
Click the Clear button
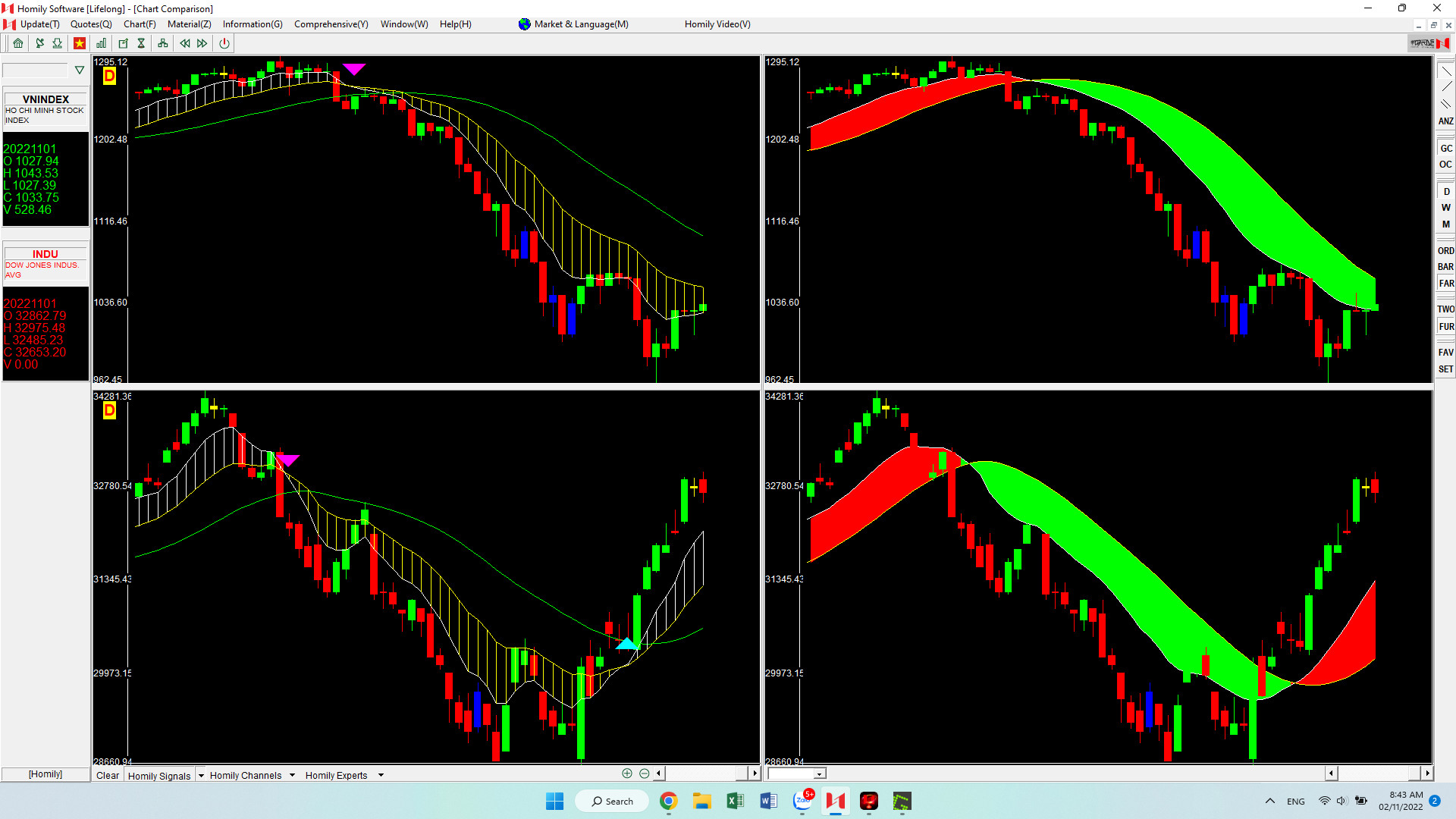pos(108,775)
